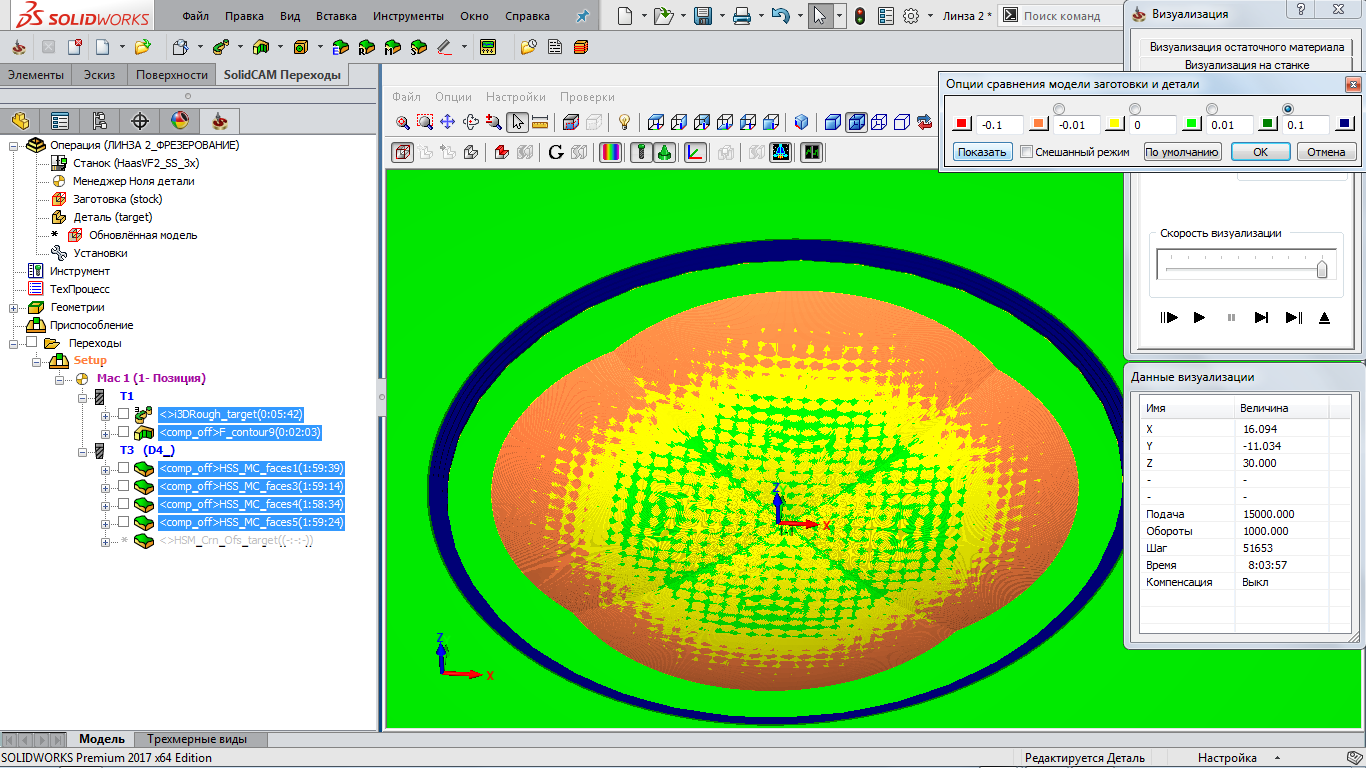This screenshot has width=1366, height=768.
Task: Click the По умолчанию button
Action: tap(1182, 152)
